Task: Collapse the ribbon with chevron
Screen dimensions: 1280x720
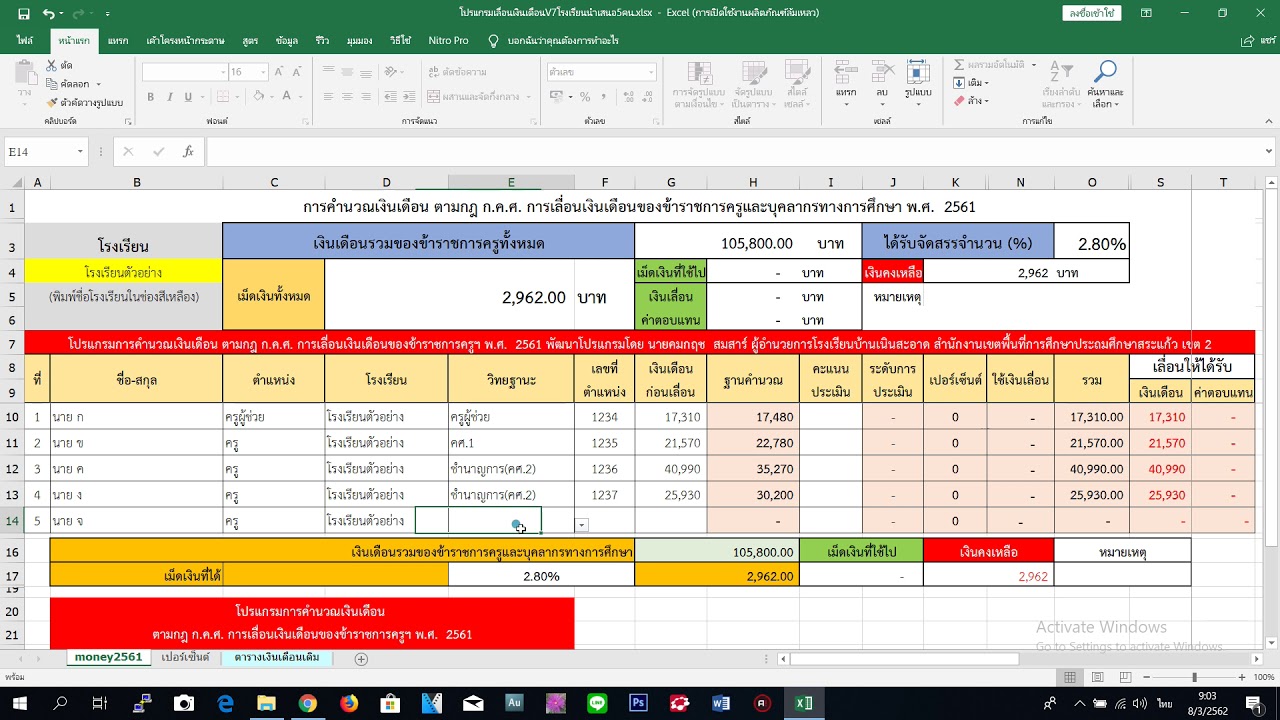Action: 1268,121
